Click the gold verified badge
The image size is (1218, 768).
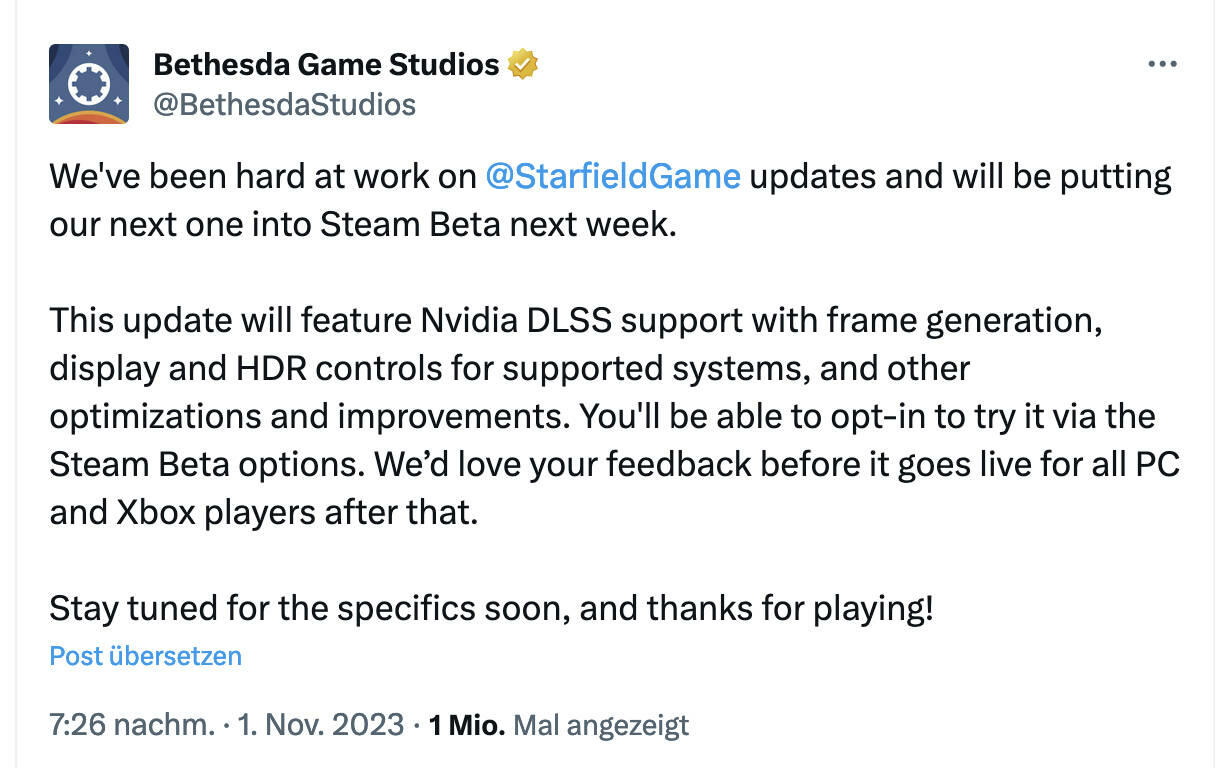(x=523, y=65)
